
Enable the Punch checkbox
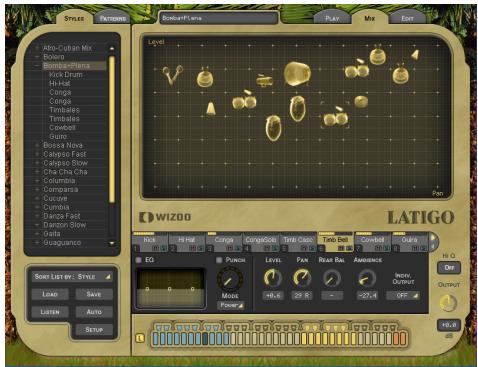219,260
